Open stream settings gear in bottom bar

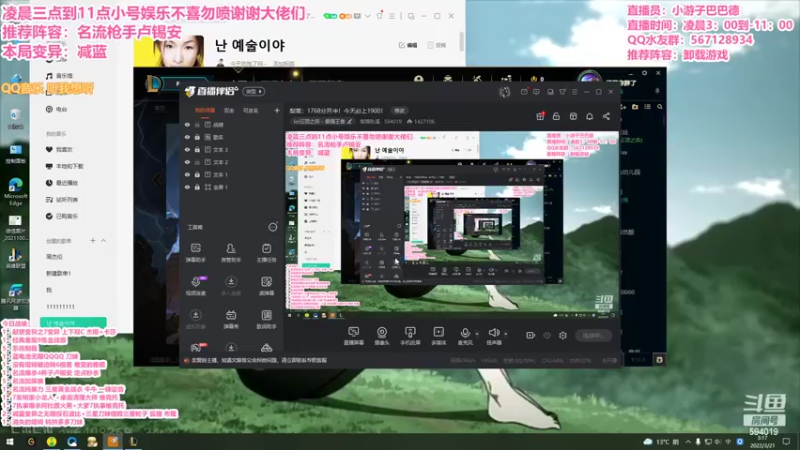click(x=563, y=335)
